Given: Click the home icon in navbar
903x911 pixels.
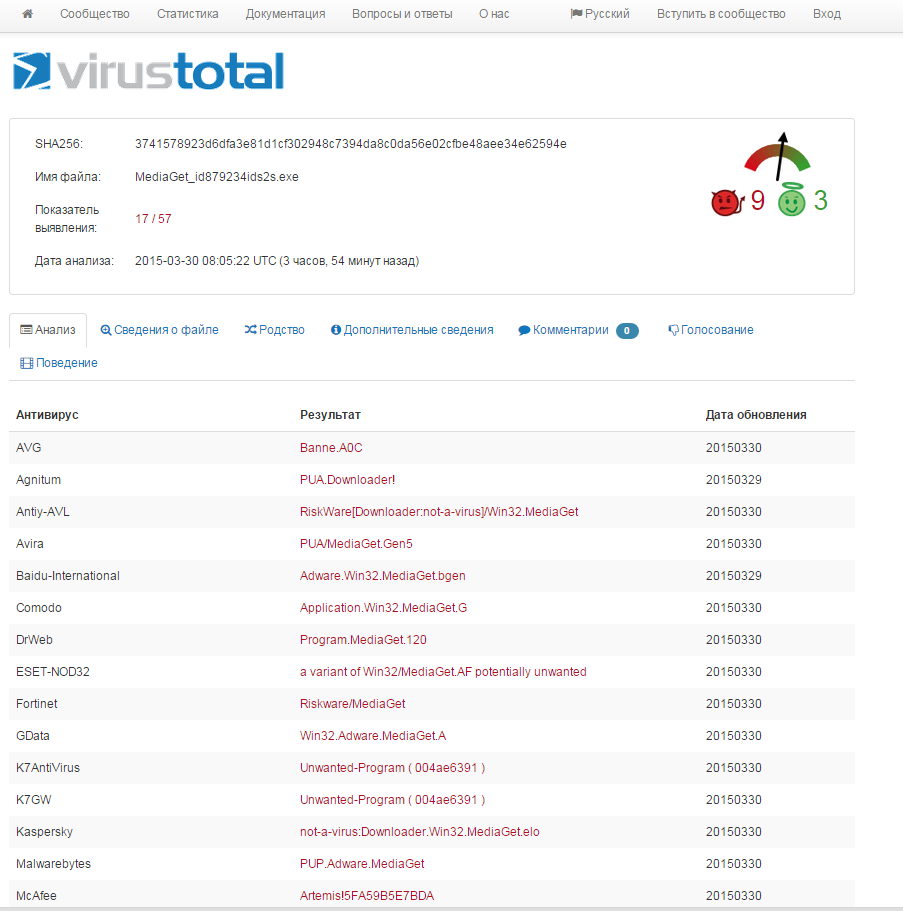Looking at the screenshot, I should point(27,14).
